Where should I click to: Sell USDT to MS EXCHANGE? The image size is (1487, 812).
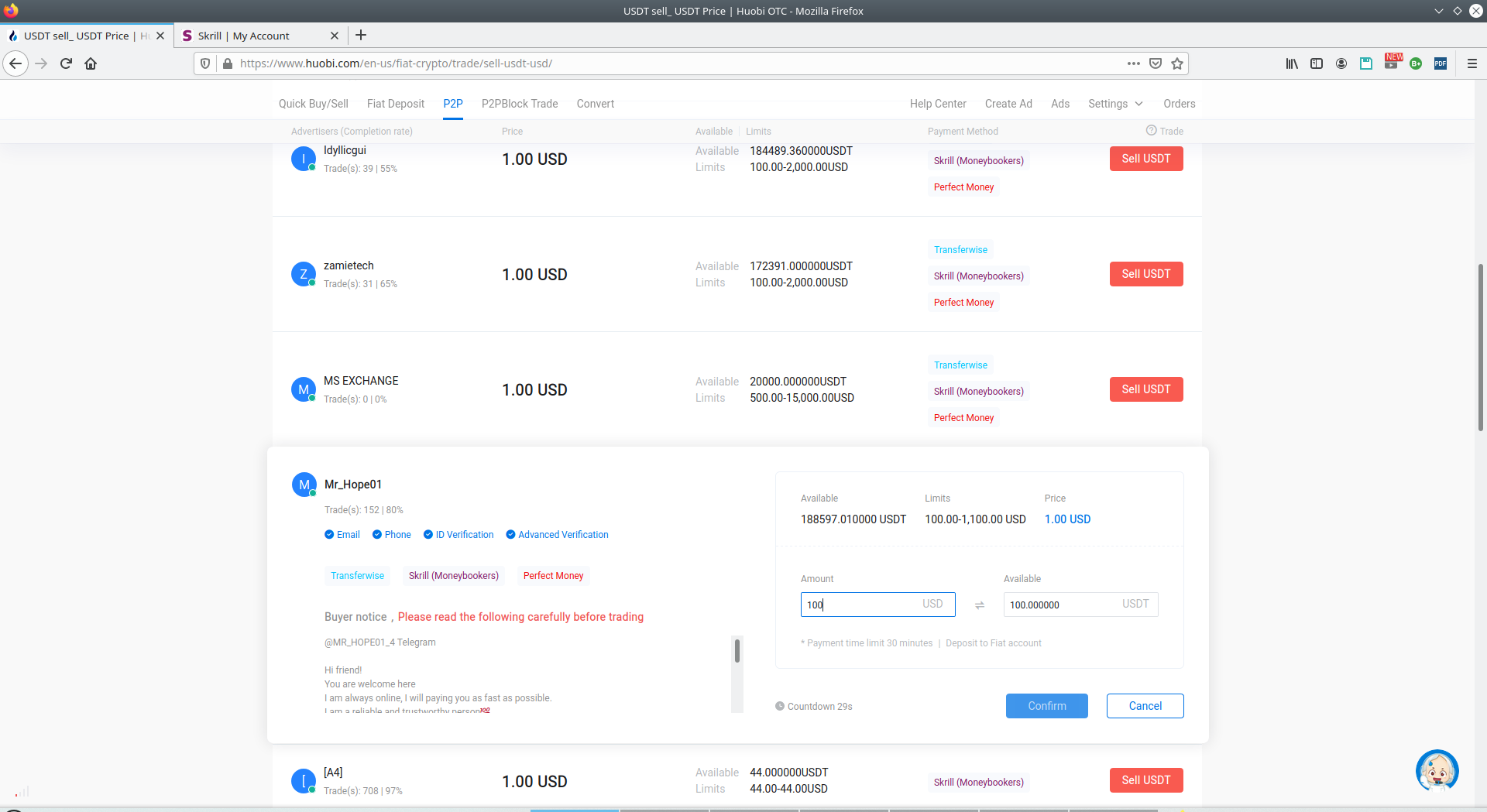[x=1146, y=389]
